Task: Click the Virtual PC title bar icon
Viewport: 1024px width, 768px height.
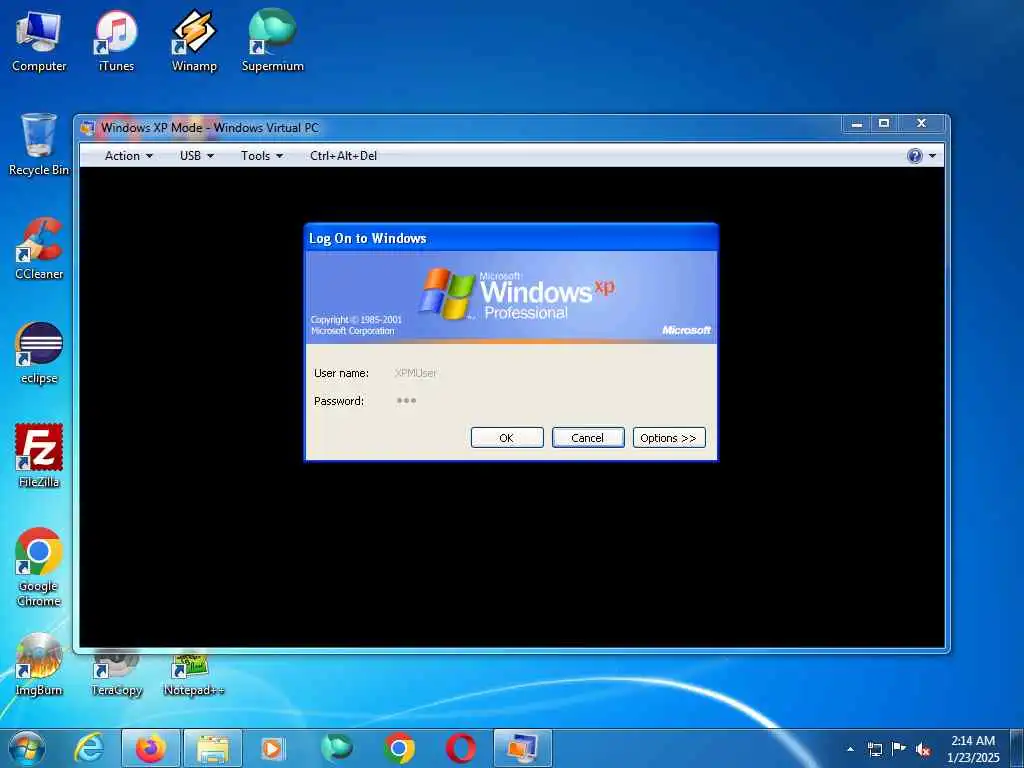Action: [x=88, y=127]
